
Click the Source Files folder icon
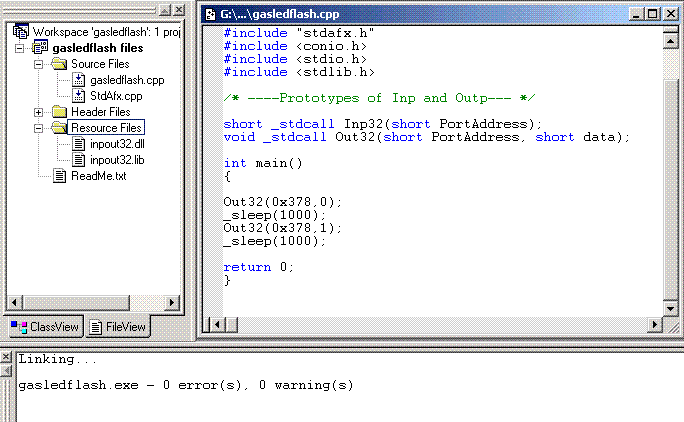[59, 64]
